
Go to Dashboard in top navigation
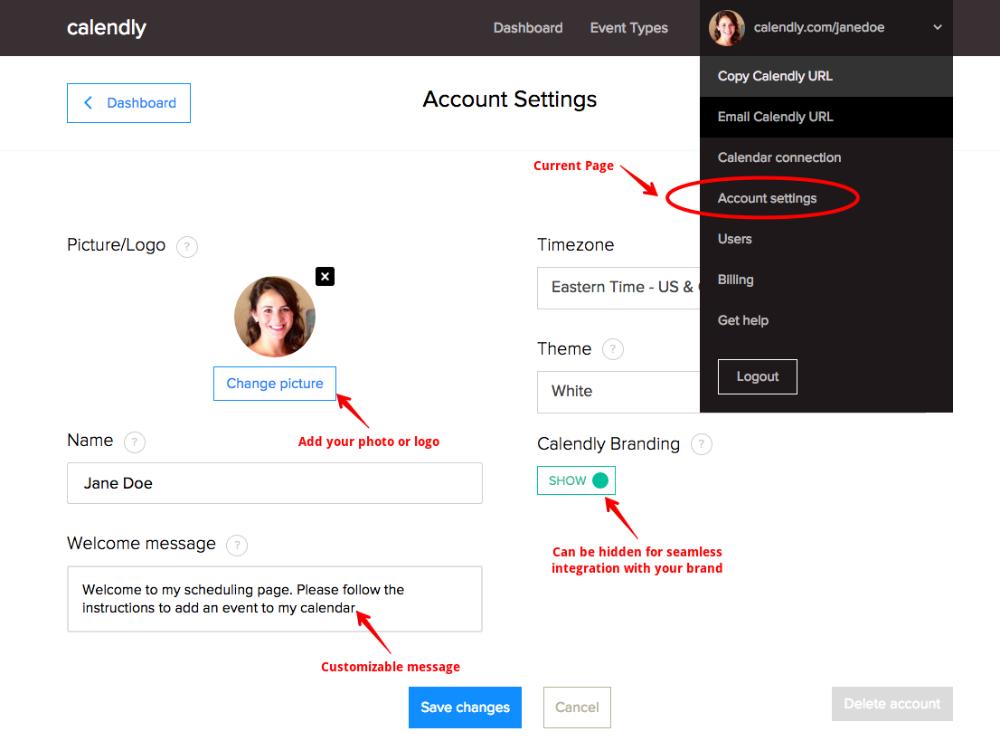528,28
